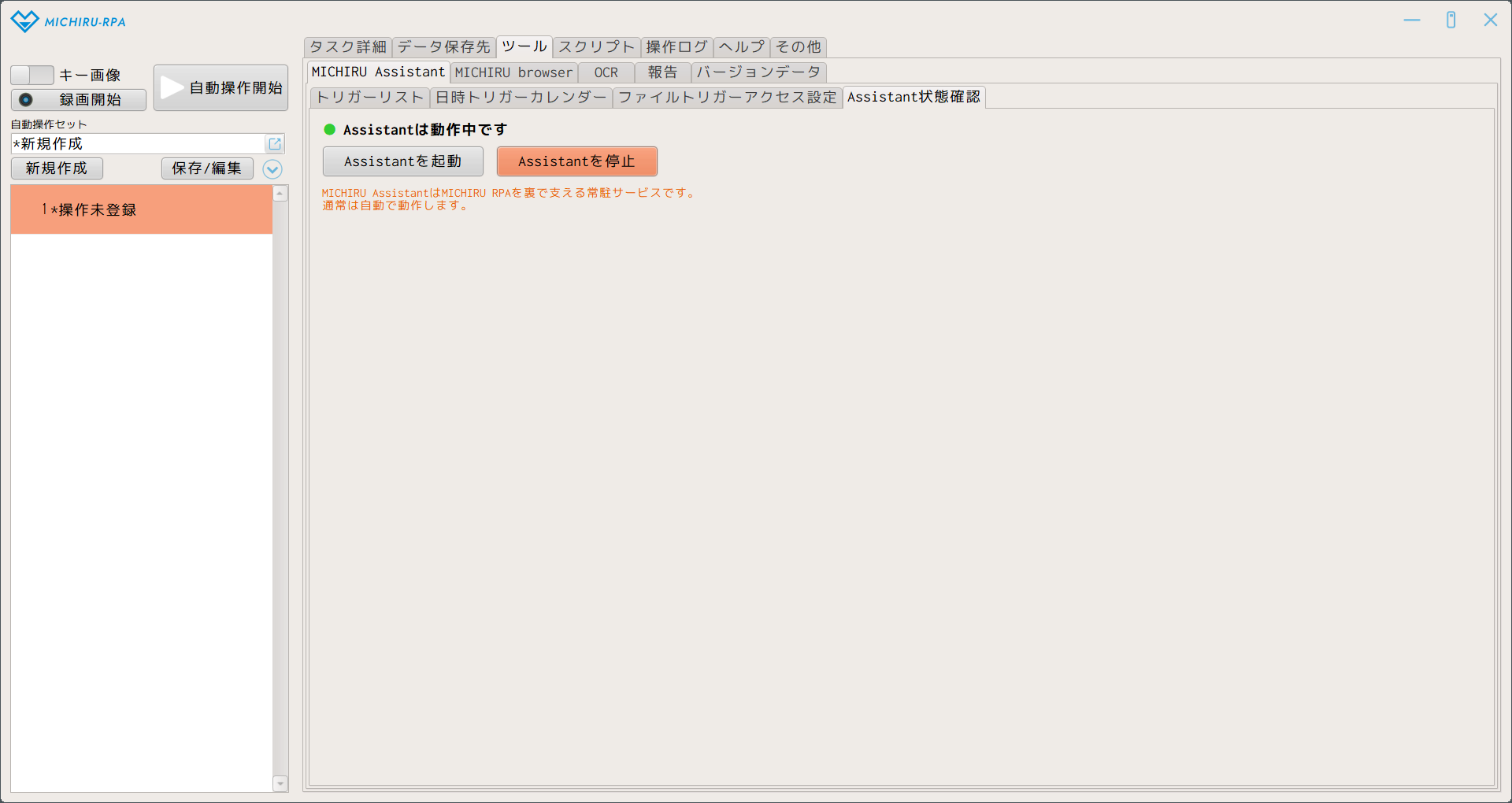Open the automation set external link icon

[275, 144]
